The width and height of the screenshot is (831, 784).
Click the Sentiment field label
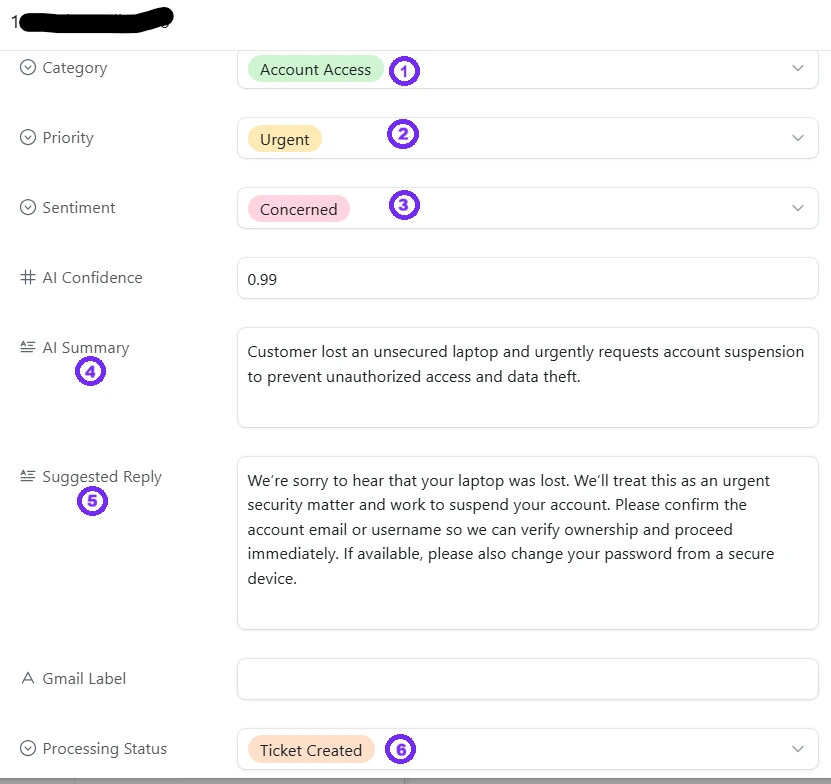78,207
